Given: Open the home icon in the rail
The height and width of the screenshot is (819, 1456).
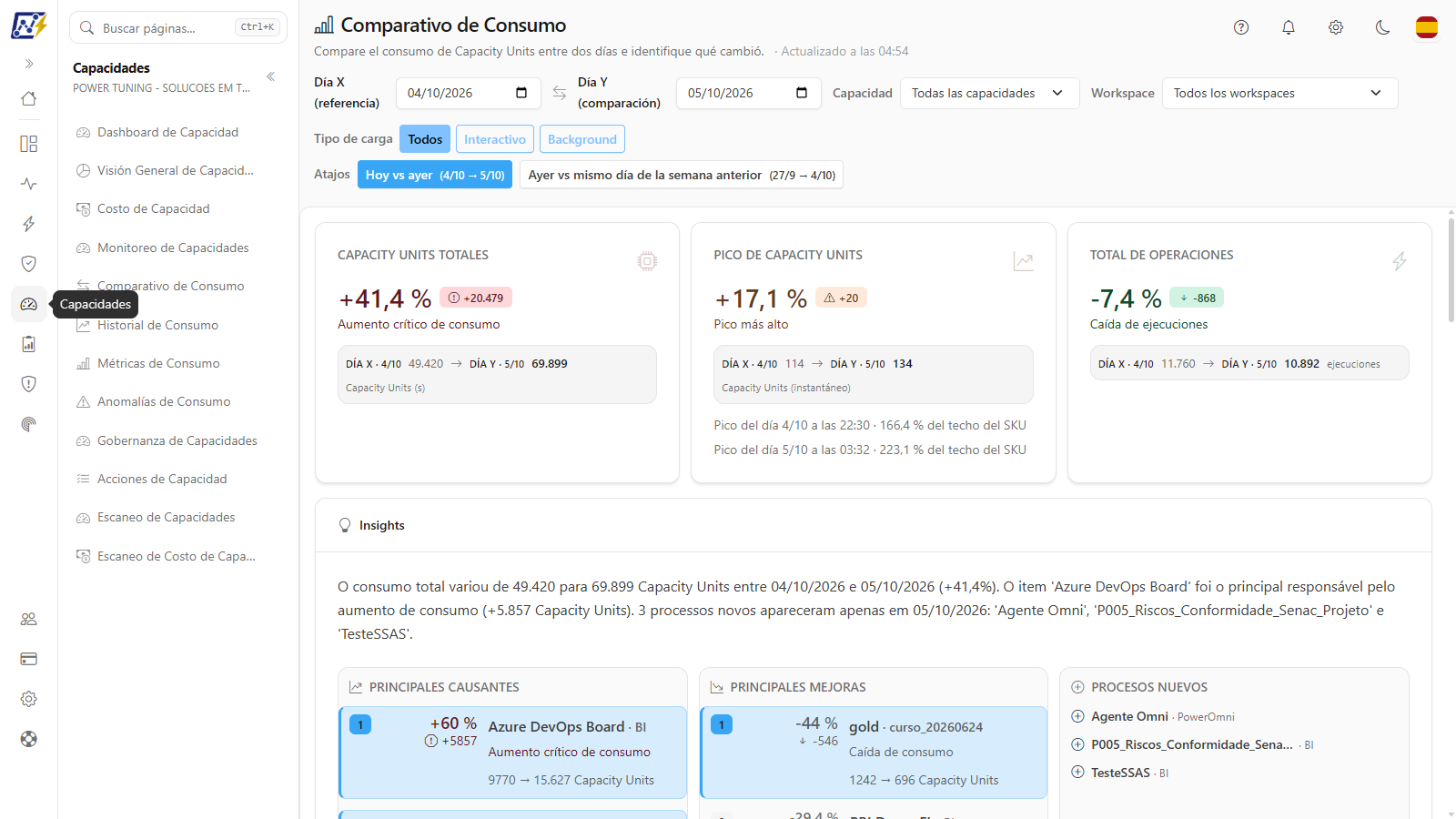Looking at the screenshot, I should (29, 98).
